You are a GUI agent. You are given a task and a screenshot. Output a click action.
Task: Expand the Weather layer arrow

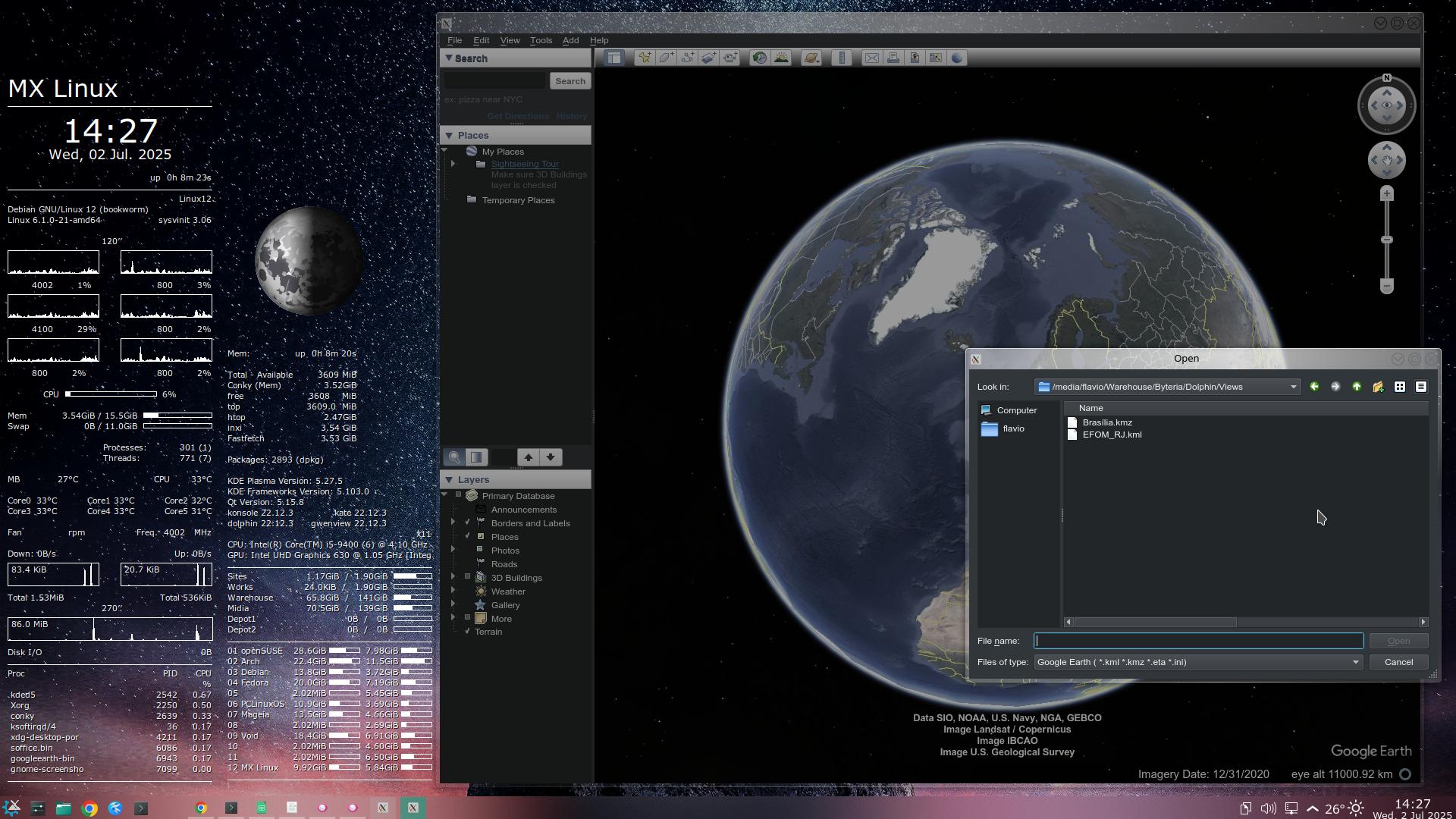[453, 591]
